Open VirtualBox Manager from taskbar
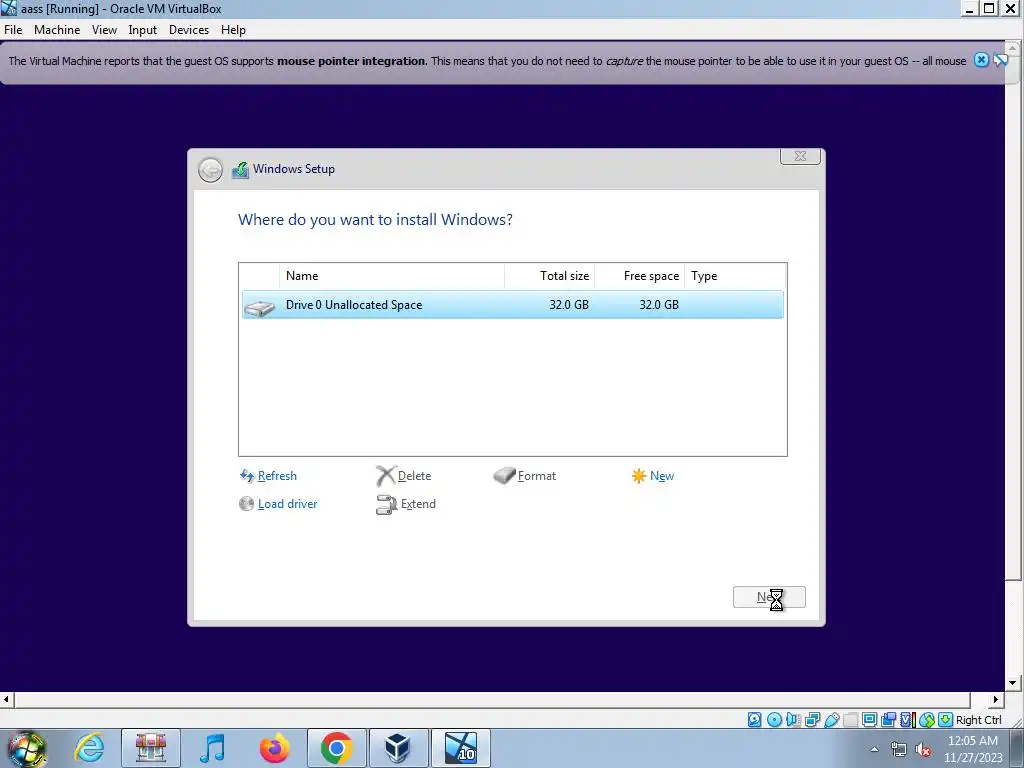This screenshot has width=1024, height=768. click(x=398, y=748)
